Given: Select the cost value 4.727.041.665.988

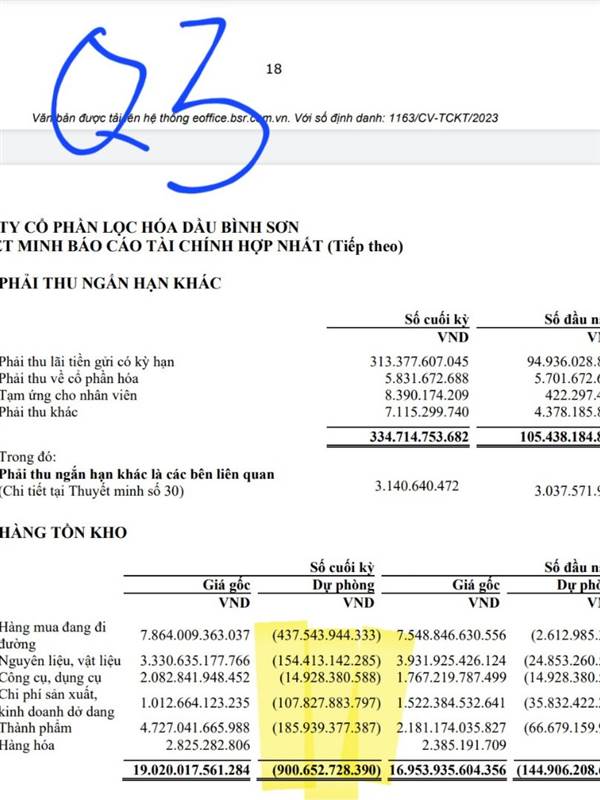Looking at the screenshot, I should [195, 728].
